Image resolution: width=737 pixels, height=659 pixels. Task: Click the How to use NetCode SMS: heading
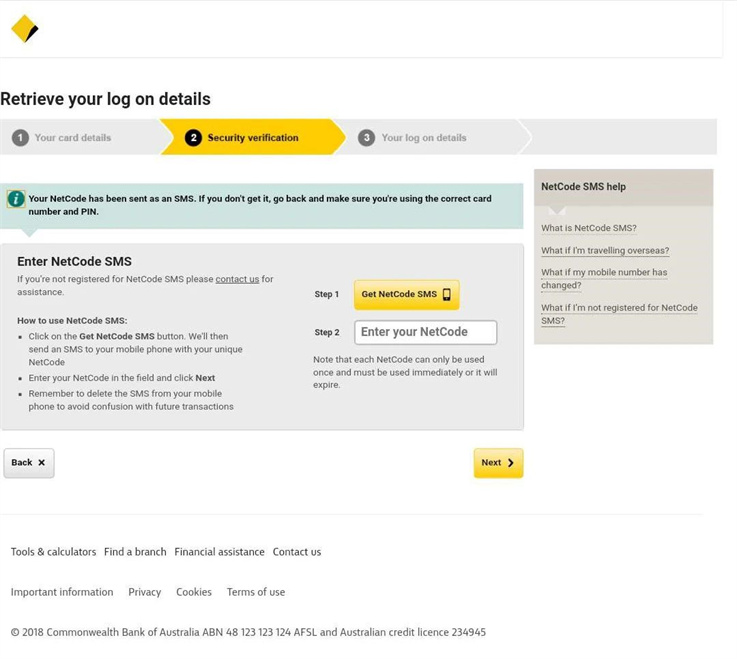point(72,321)
